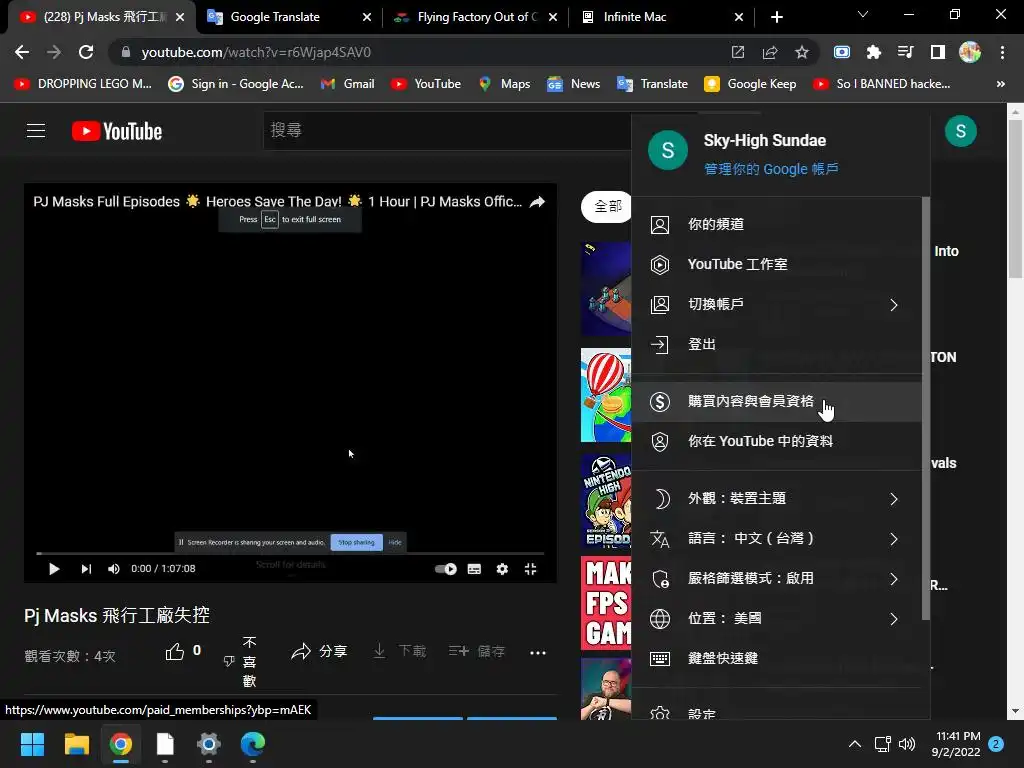Switch to the Flying Factory tab

477,17
